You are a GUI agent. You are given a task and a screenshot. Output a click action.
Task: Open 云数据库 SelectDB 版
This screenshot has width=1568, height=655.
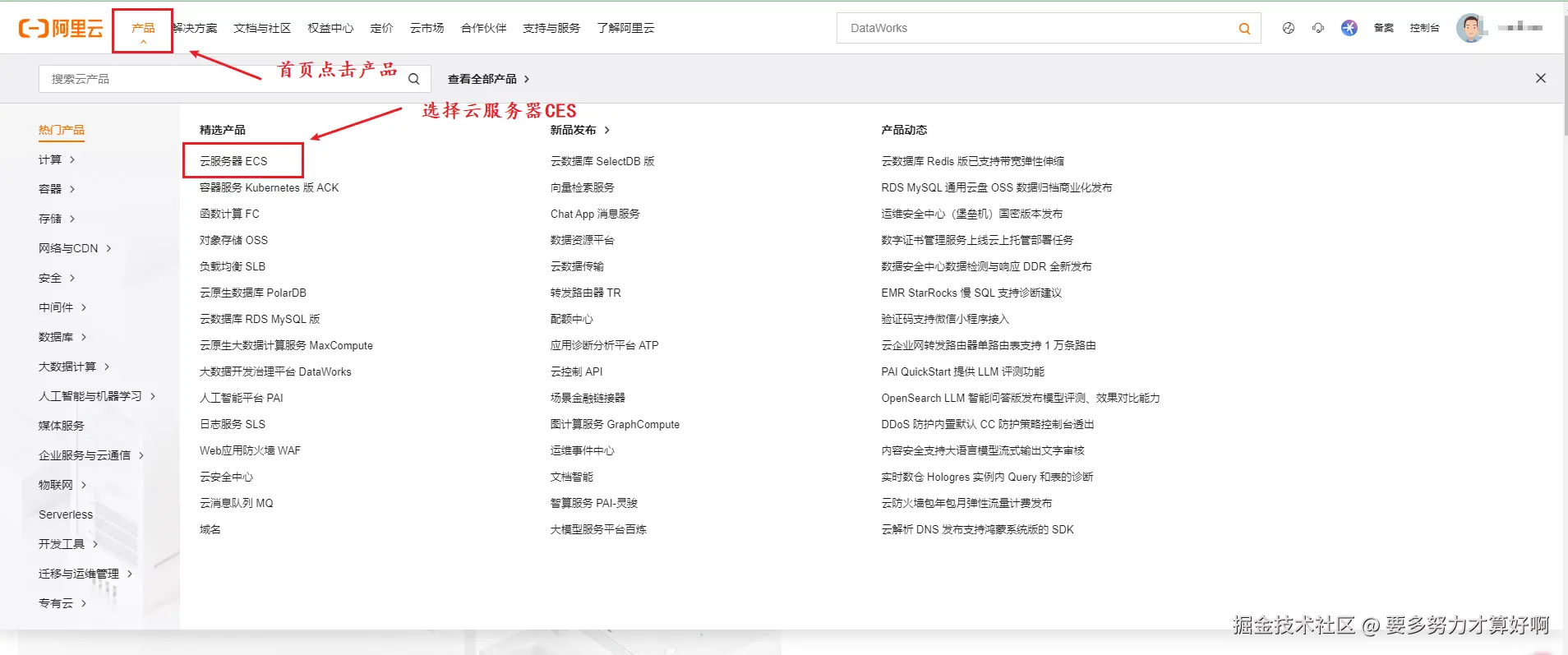coord(602,161)
